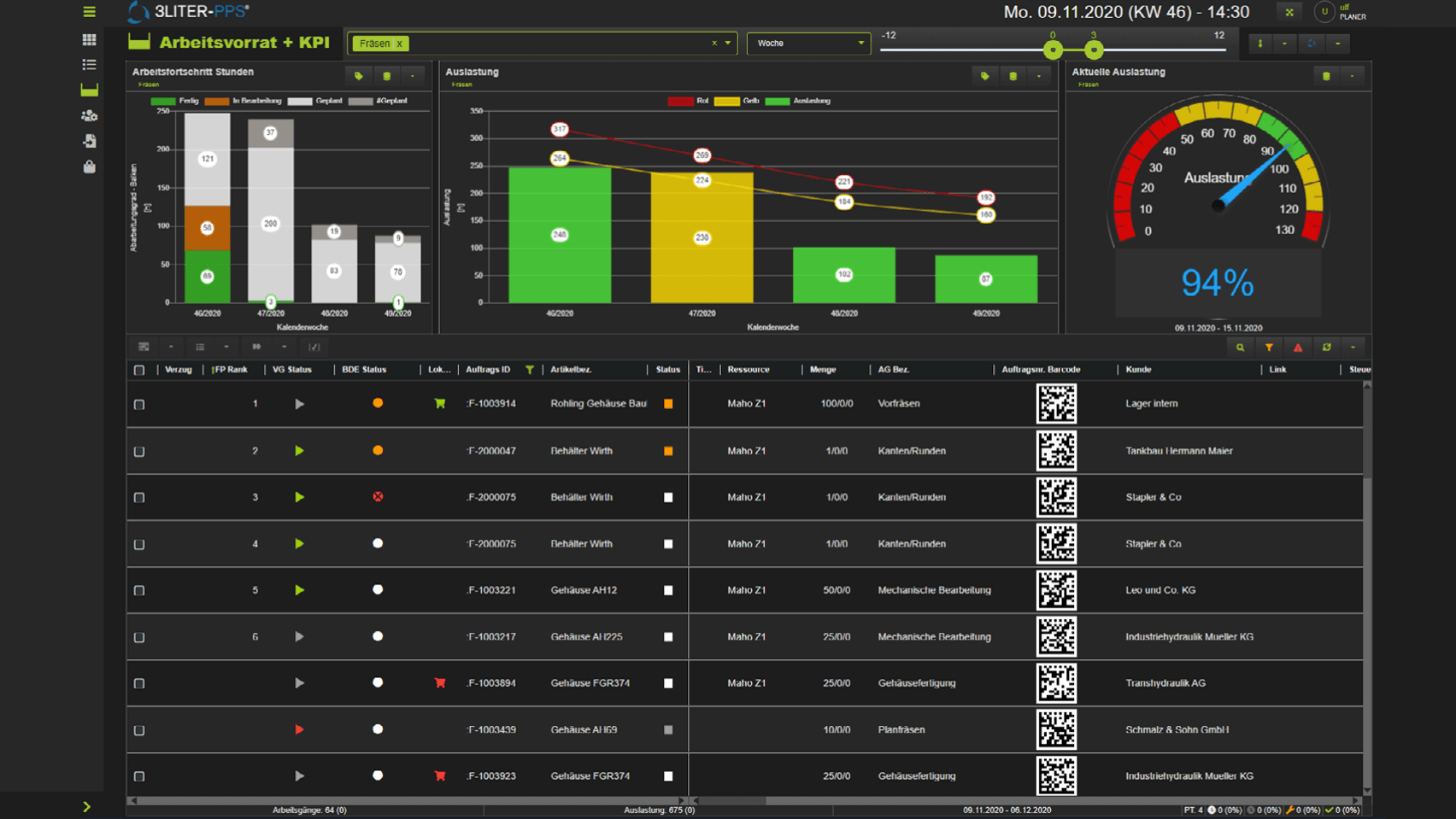Image resolution: width=1456 pixels, height=819 pixels.
Task: Click the green cart icon in F-1003914 row
Action: point(440,404)
